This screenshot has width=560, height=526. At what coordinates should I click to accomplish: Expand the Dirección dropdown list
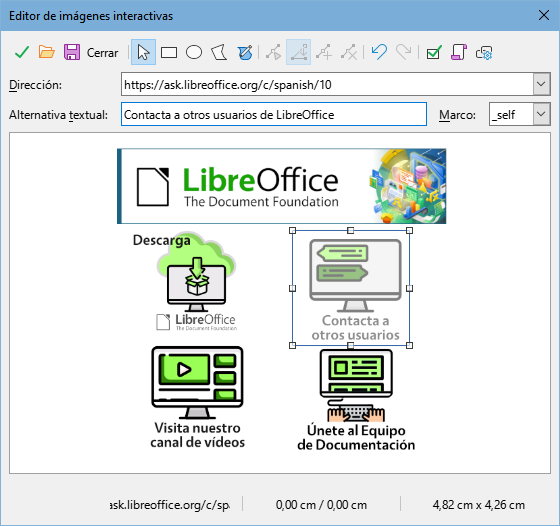541,84
